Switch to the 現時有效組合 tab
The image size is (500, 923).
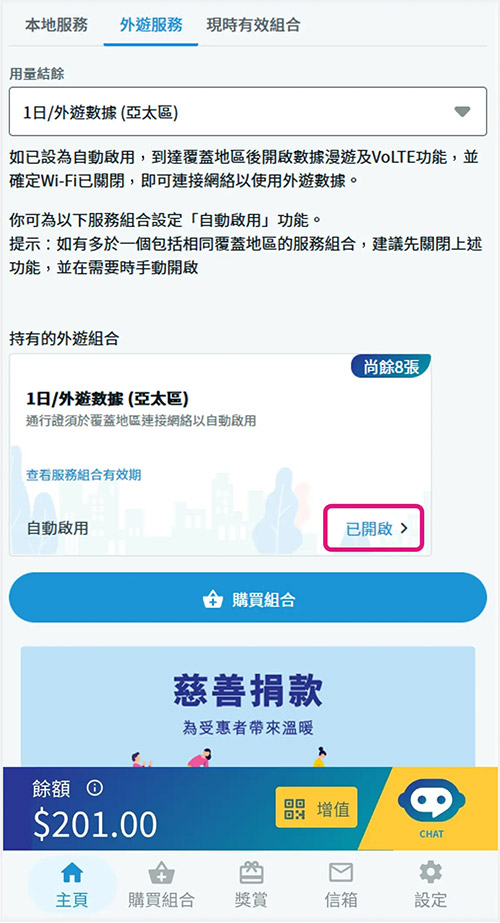pos(254,25)
